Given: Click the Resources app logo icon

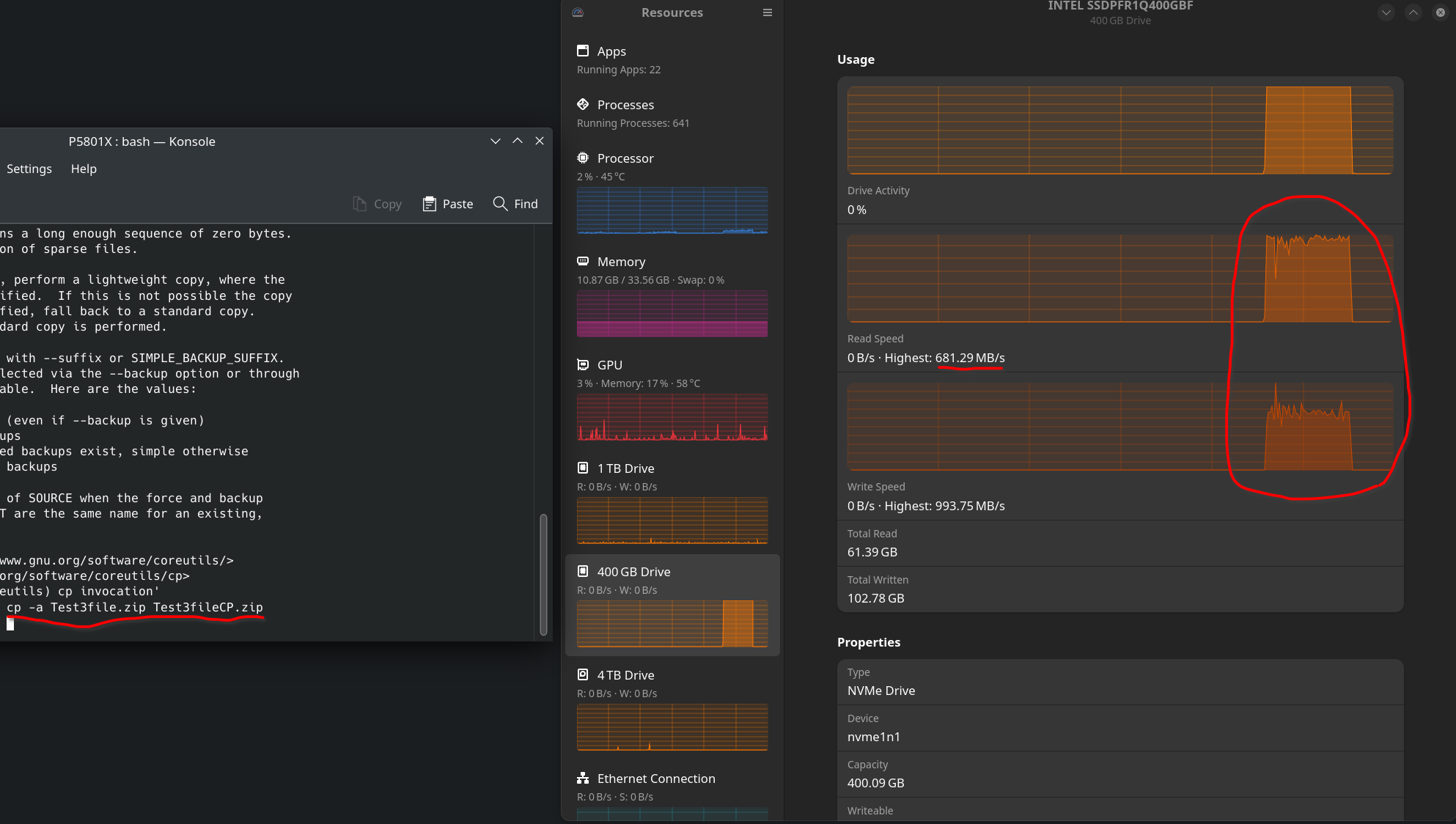Looking at the screenshot, I should (578, 12).
